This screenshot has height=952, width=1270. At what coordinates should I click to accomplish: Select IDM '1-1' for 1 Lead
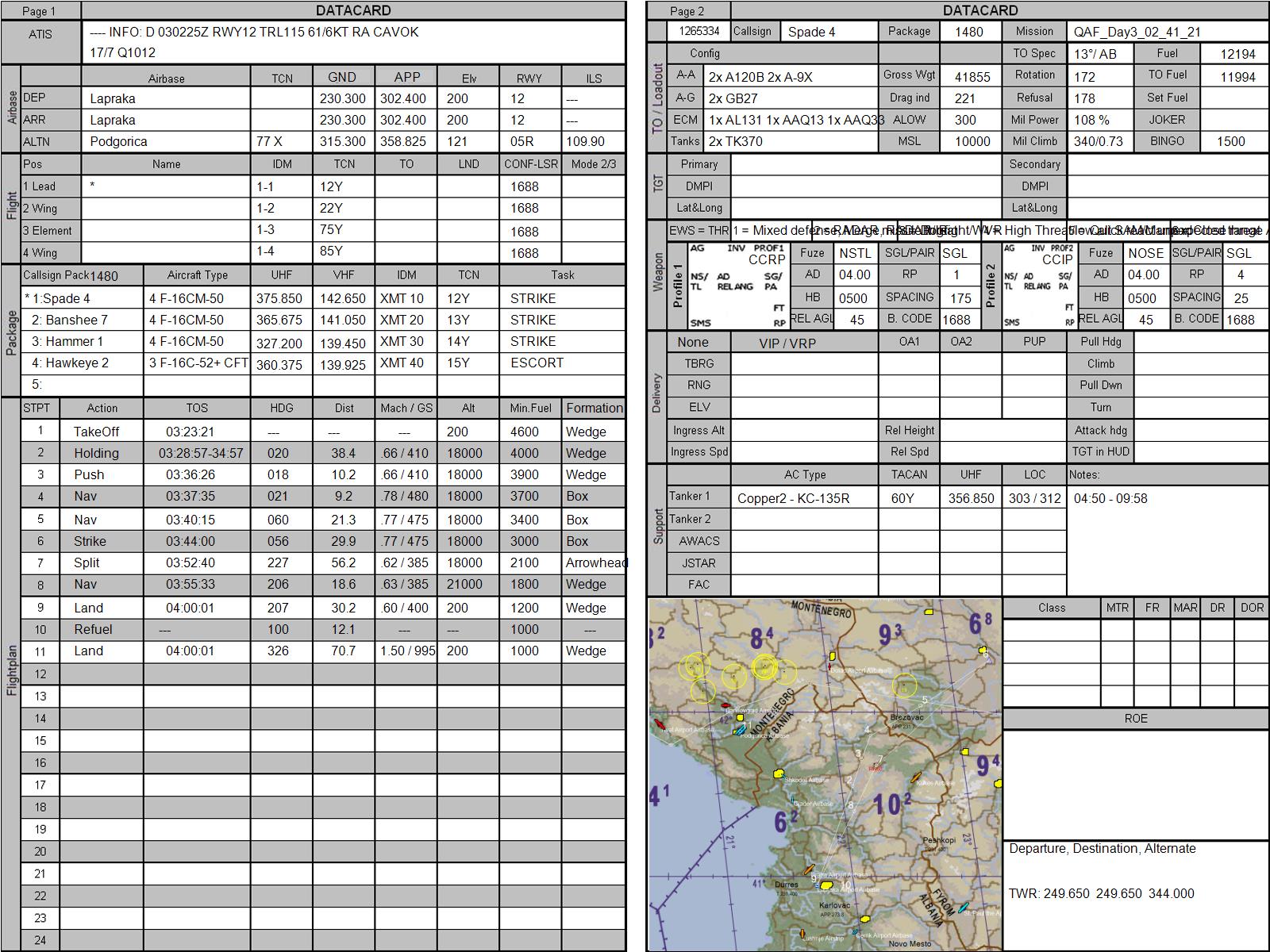[282, 186]
